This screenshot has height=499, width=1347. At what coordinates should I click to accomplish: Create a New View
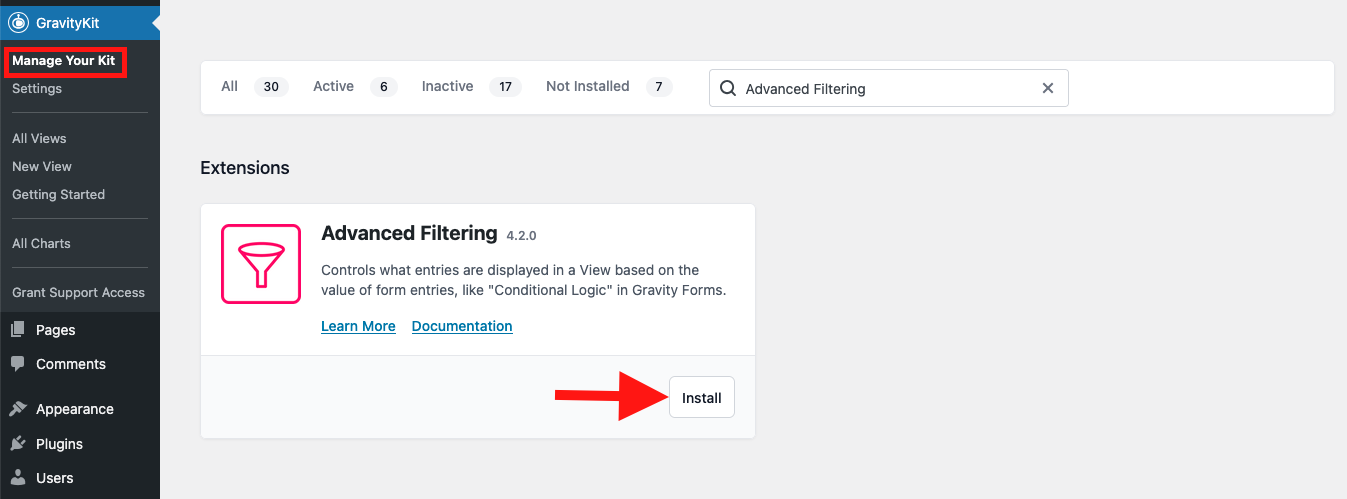pos(42,166)
